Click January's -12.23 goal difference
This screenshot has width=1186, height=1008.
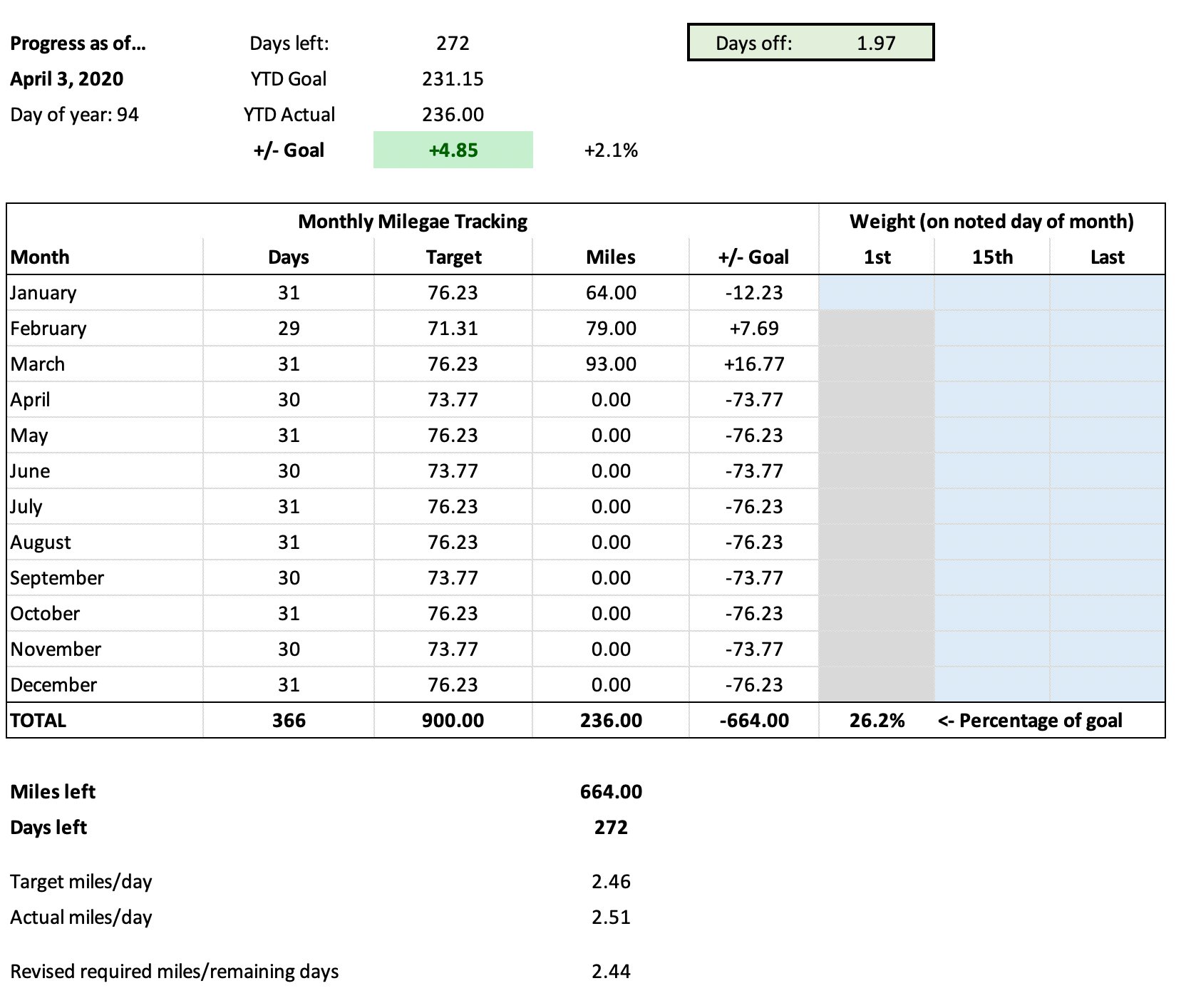pyautogui.click(x=754, y=293)
